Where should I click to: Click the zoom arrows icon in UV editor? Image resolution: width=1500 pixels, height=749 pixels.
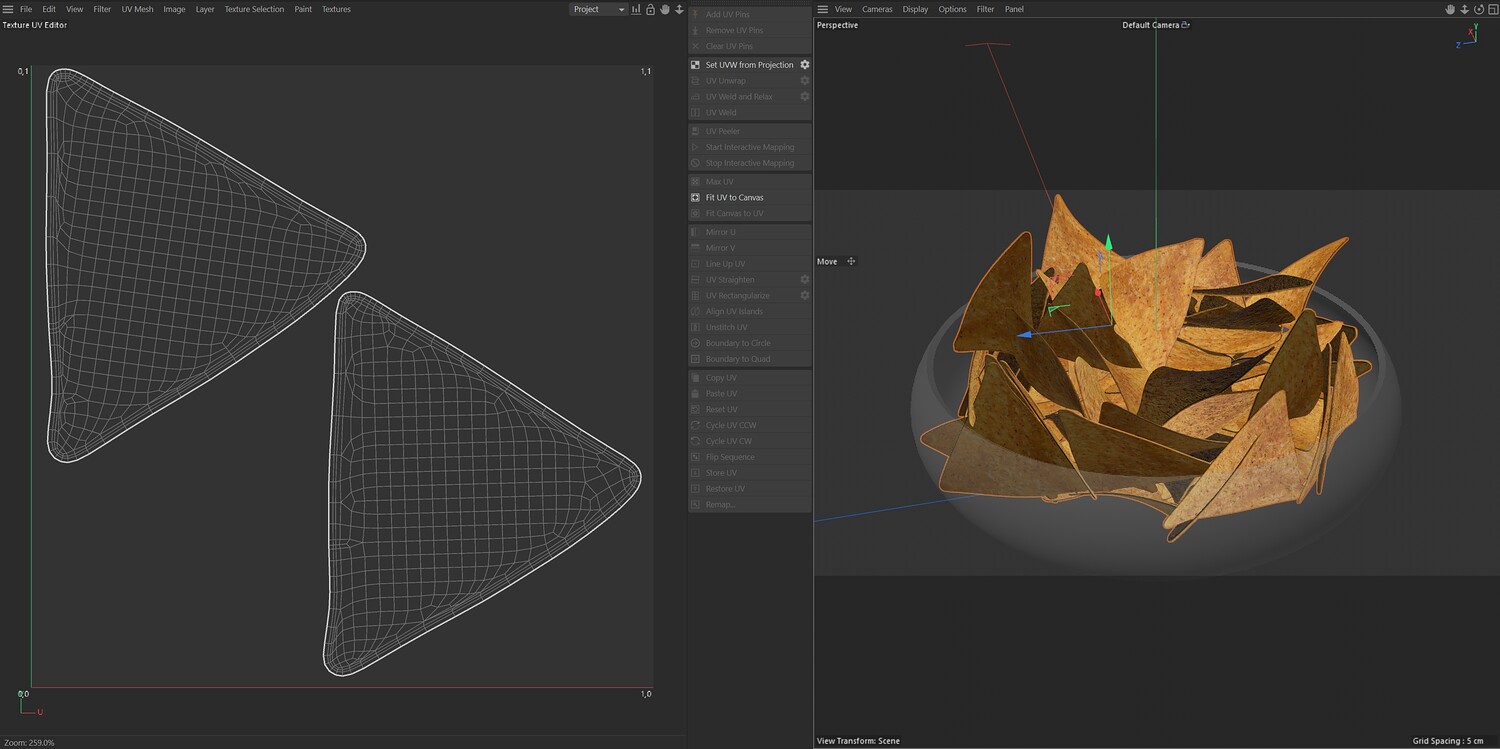coord(679,9)
